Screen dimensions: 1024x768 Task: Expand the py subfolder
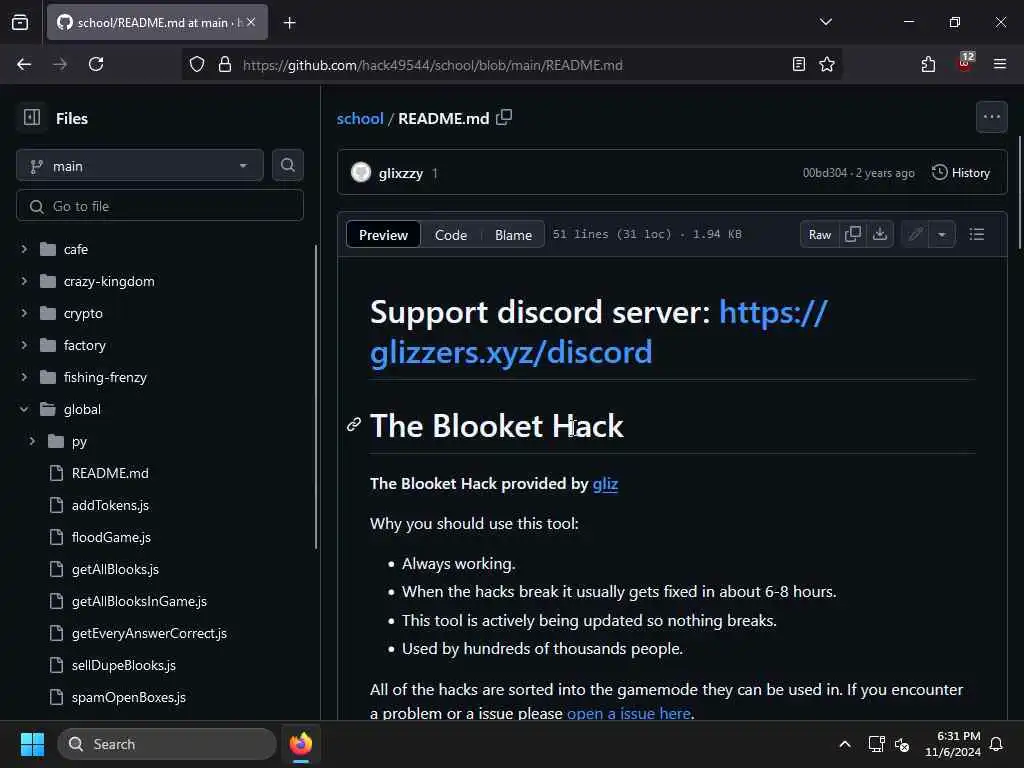pyautogui.click(x=32, y=441)
